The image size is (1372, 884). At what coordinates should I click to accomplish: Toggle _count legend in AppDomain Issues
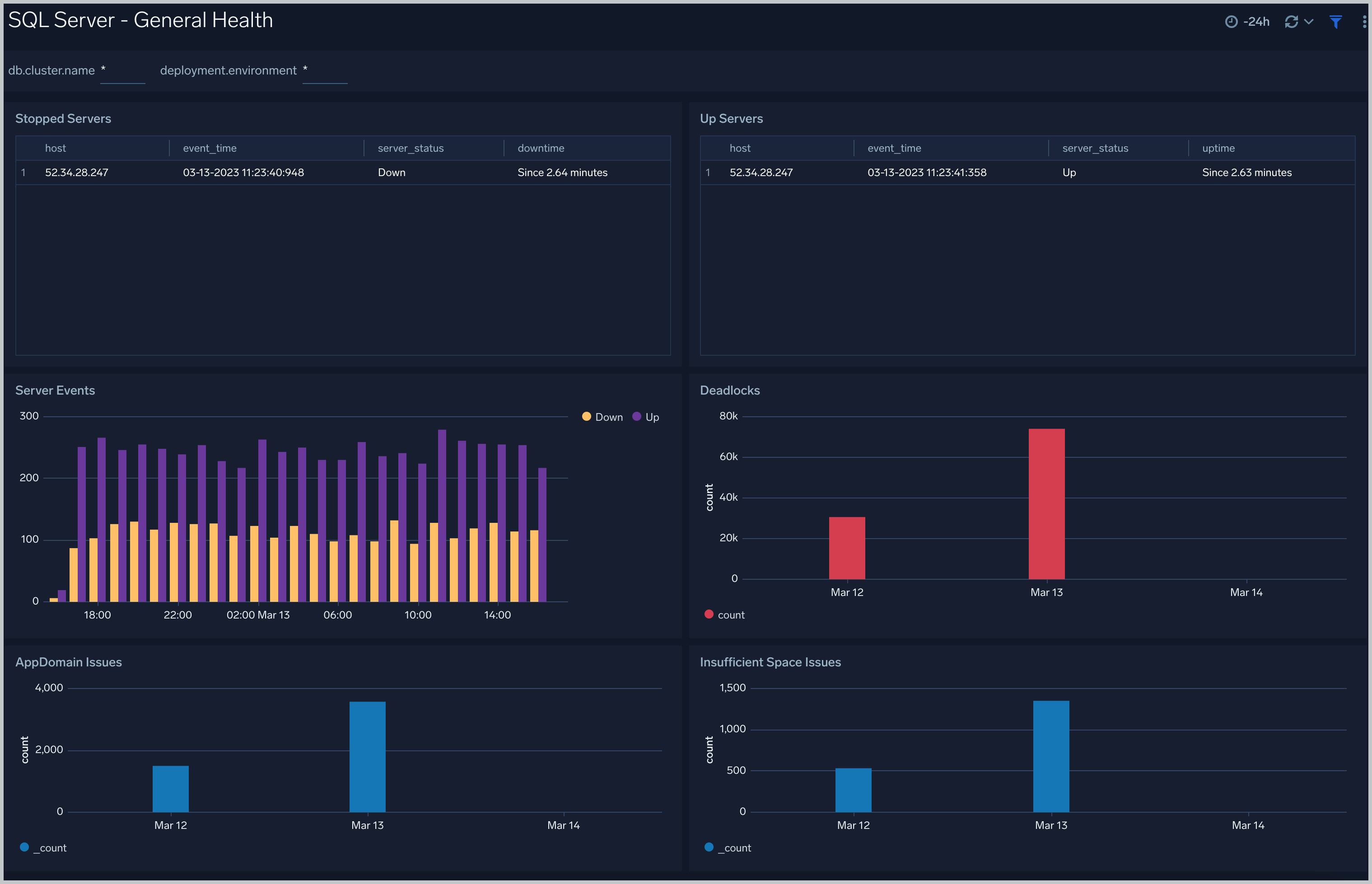(43, 848)
